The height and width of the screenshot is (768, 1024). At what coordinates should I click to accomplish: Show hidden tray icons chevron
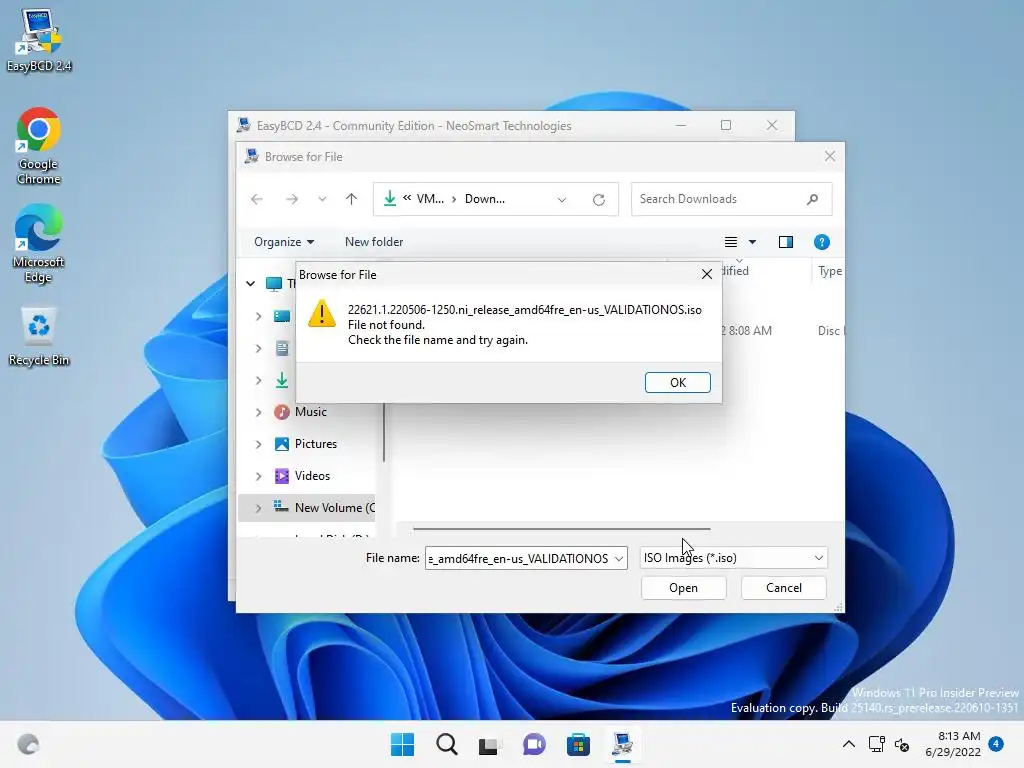coord(848,744)
